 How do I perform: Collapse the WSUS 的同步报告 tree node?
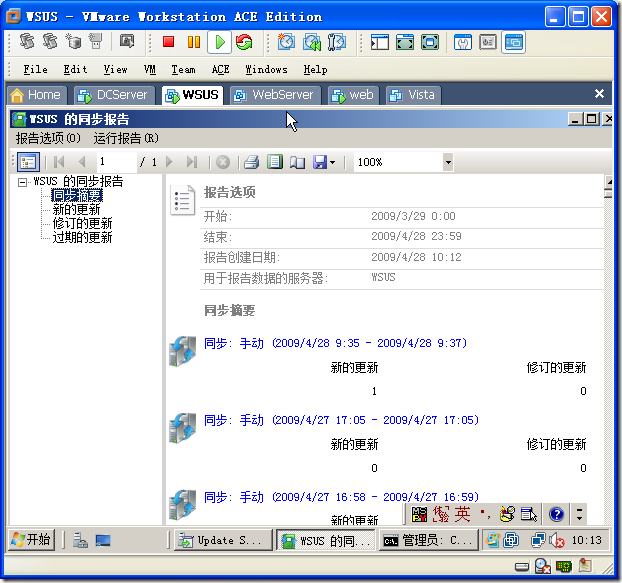point(22,182)
